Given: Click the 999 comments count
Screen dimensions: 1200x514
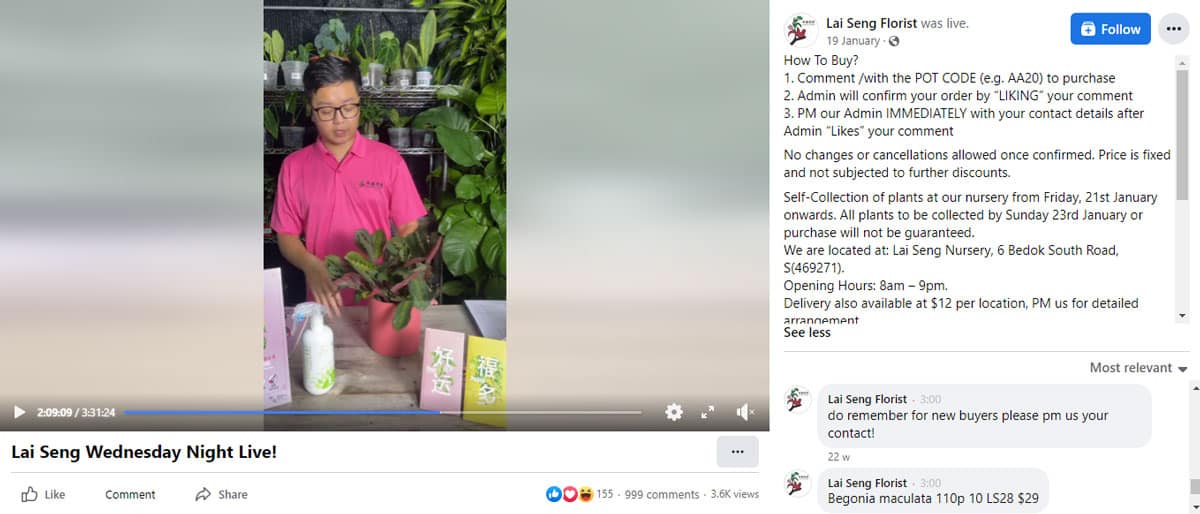Looking at the screenshot, I should point(662,494).
